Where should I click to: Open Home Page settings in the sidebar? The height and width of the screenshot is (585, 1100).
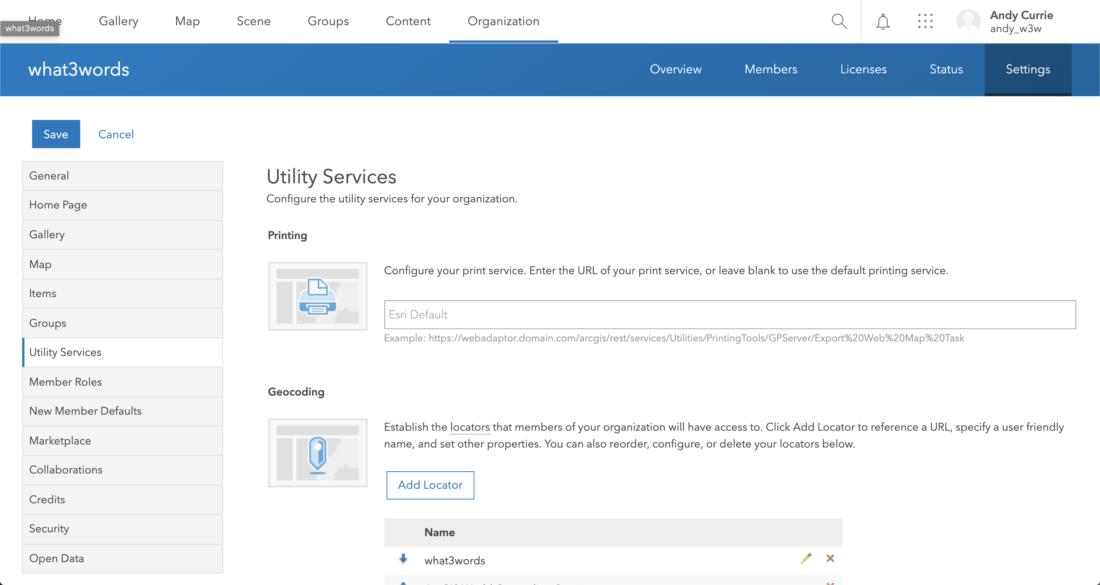(123, 205)
